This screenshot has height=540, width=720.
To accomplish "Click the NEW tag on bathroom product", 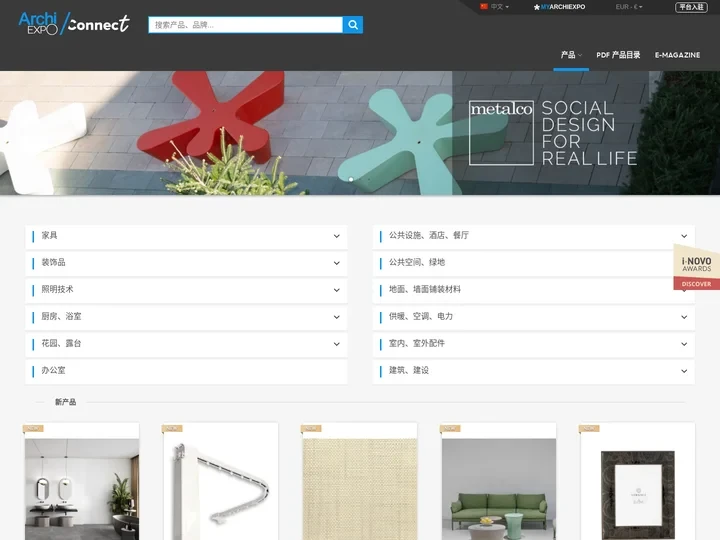I will coord(33,428).
